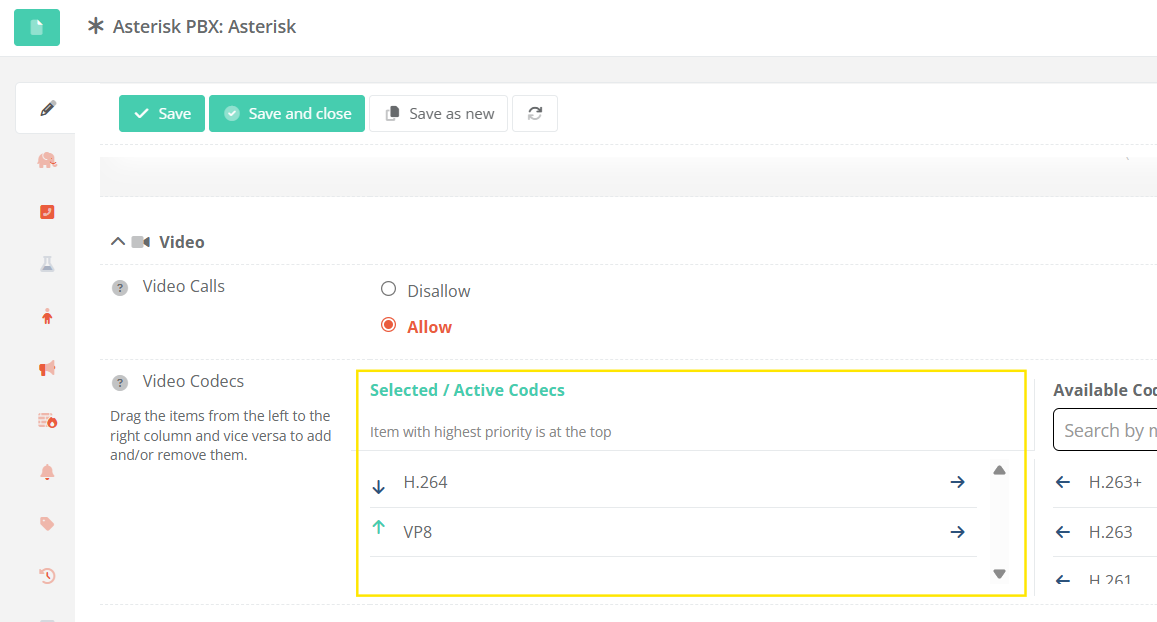
Task: Open the red phone sidebar section
Action: 47,212
